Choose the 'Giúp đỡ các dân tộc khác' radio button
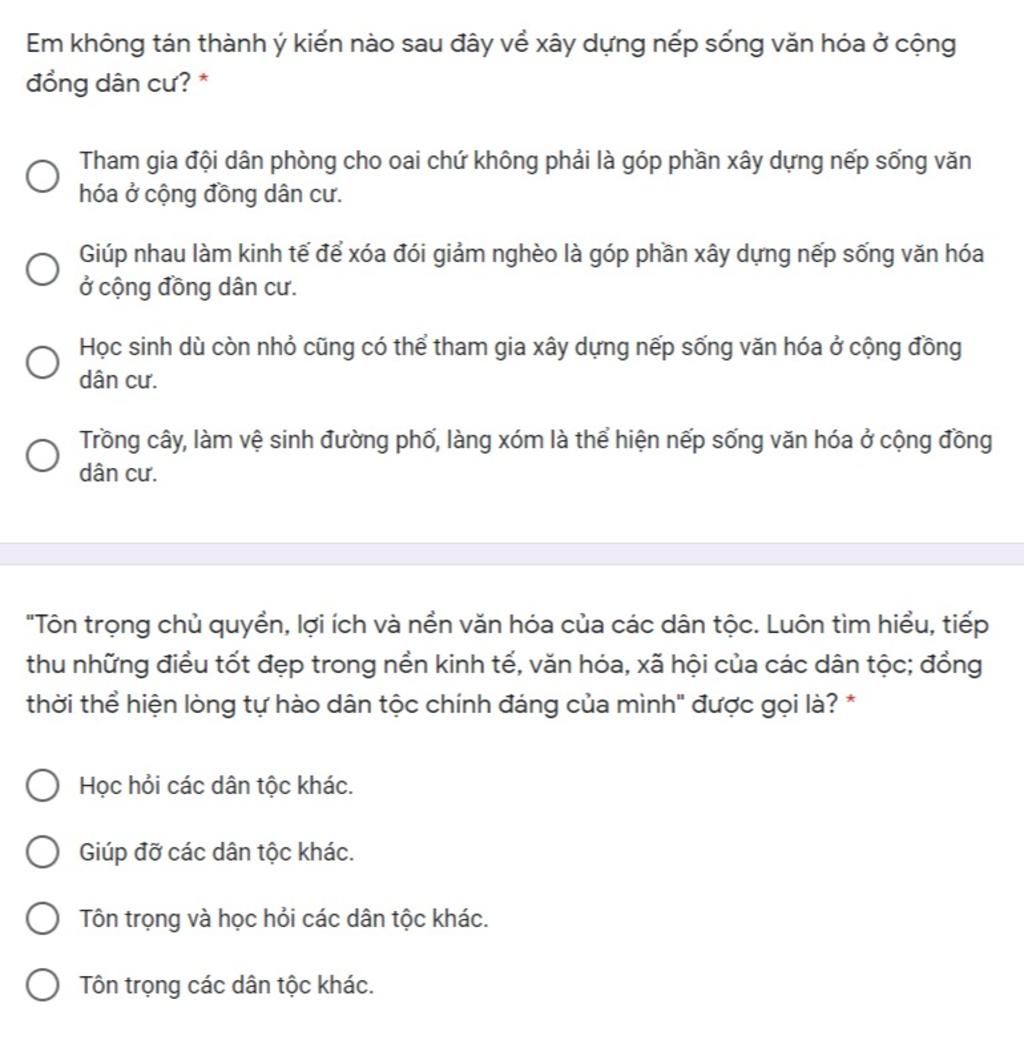The width and height of the screenshot is (1024, 1040). [42, 852]
